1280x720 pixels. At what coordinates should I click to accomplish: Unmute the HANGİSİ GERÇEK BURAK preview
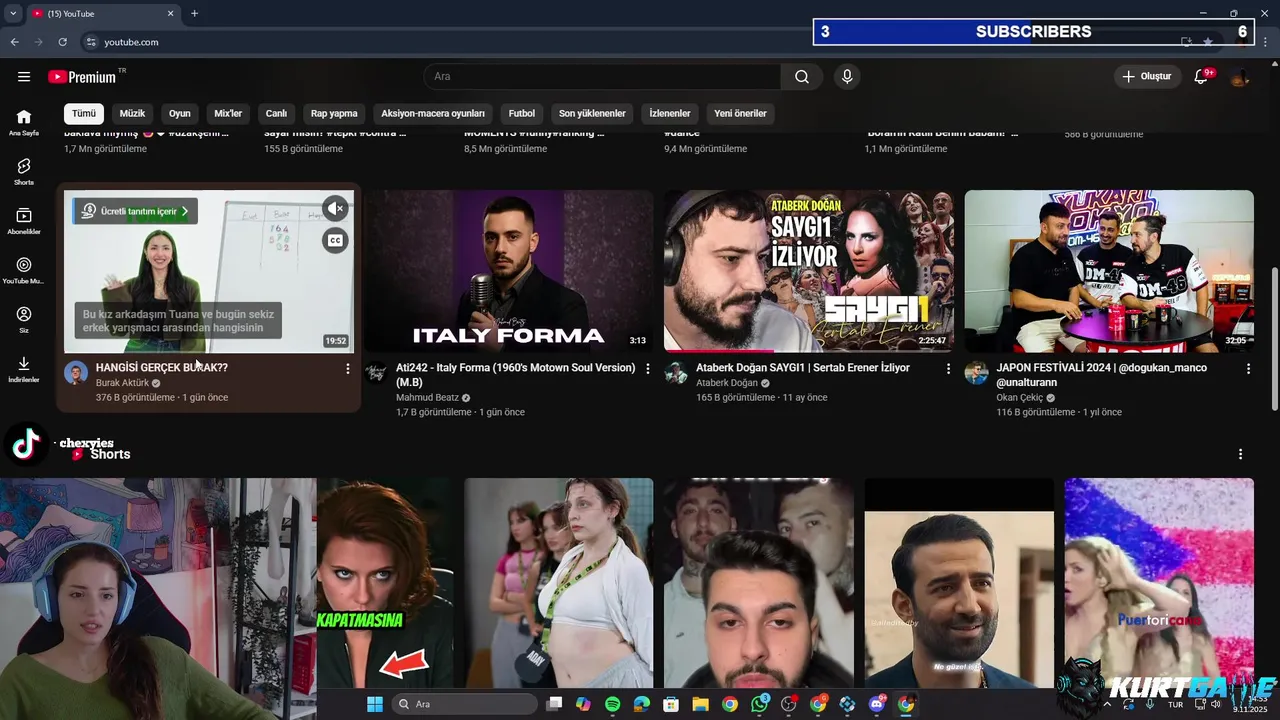pyautogui.click(x=335, y=208)
